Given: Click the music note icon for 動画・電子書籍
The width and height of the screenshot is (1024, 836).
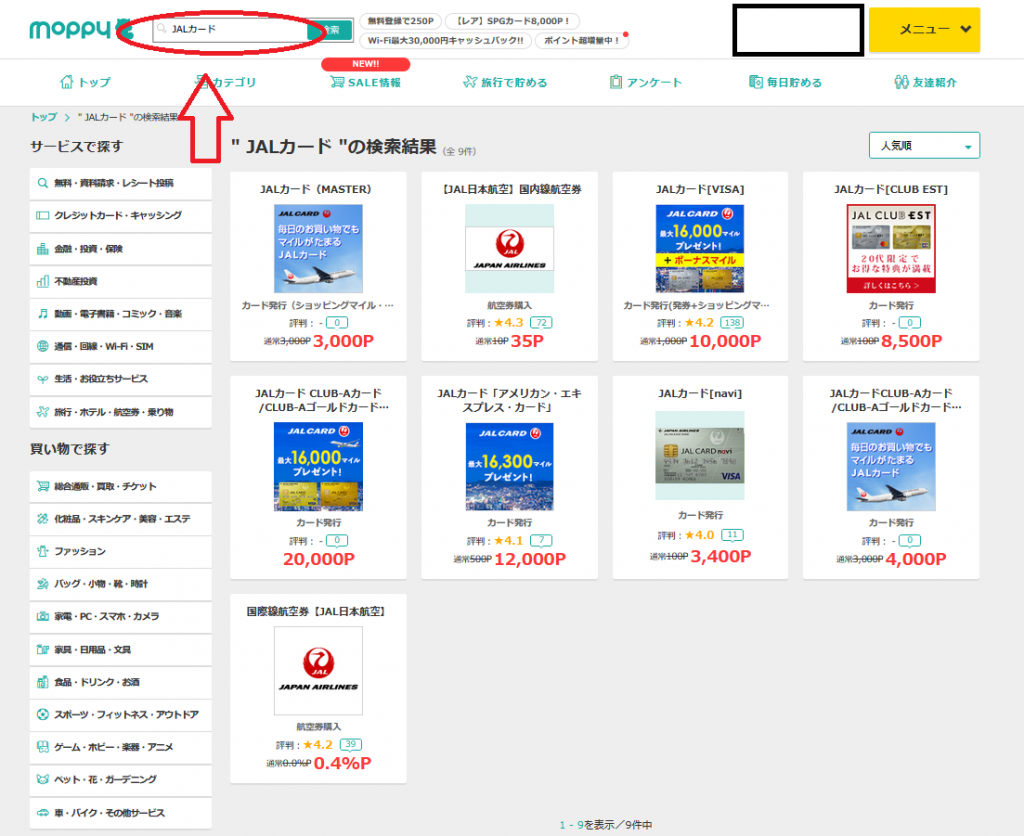Looking at the screenshot, I should [42, 314].
